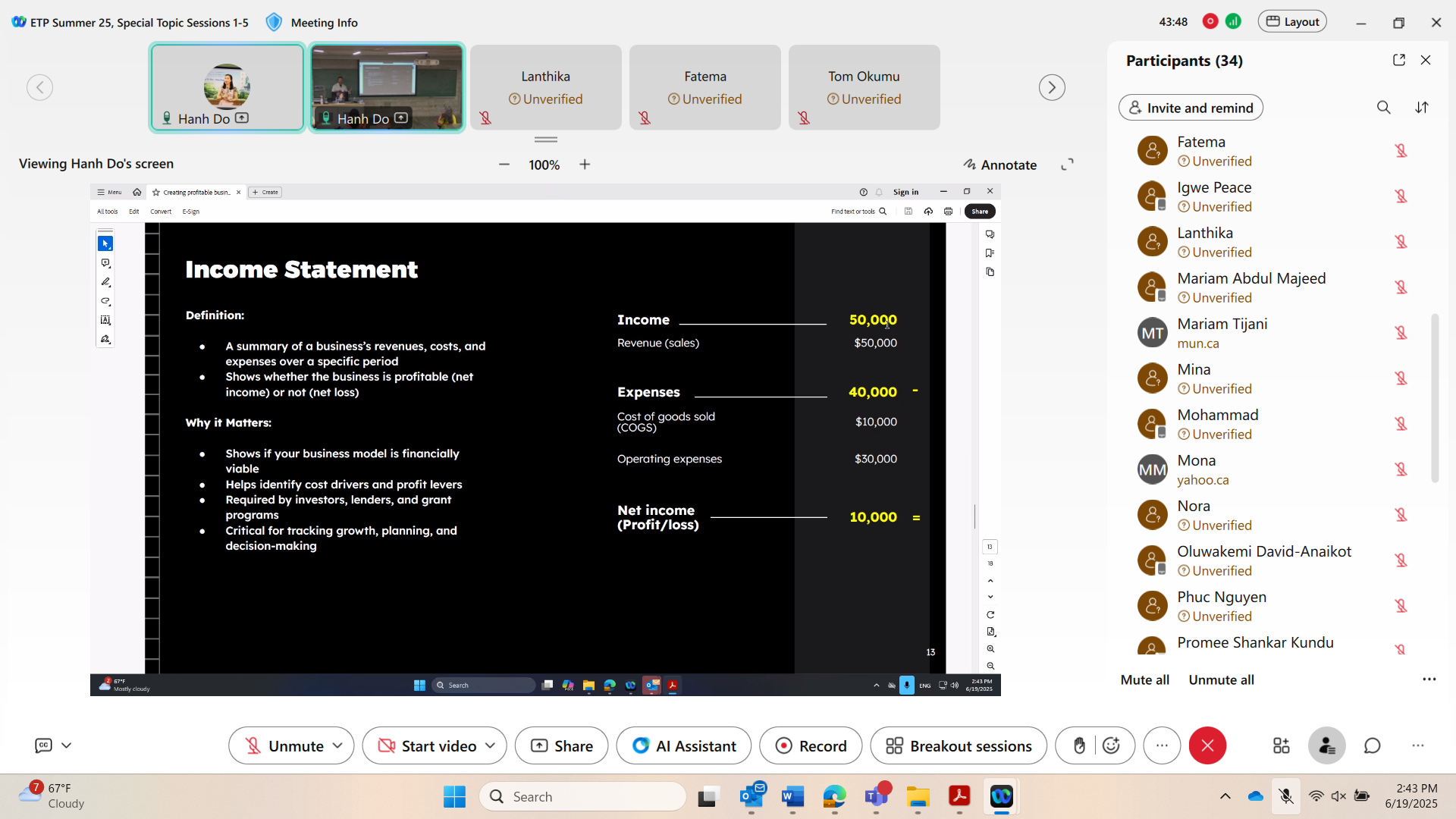Select Hanh Do's profile video tile

point(227,87)
